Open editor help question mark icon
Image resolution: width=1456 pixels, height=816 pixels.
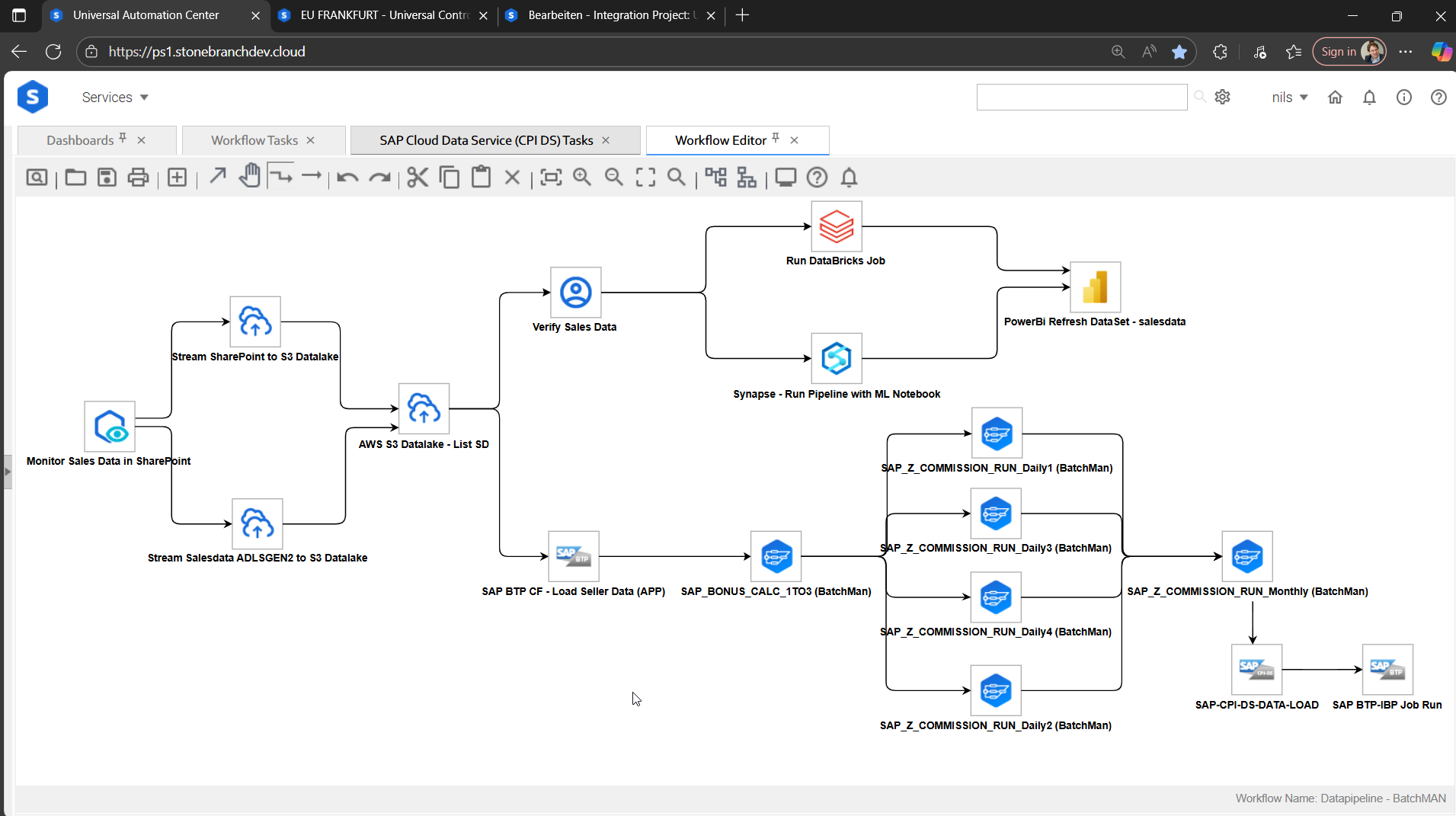pos(817,178)
